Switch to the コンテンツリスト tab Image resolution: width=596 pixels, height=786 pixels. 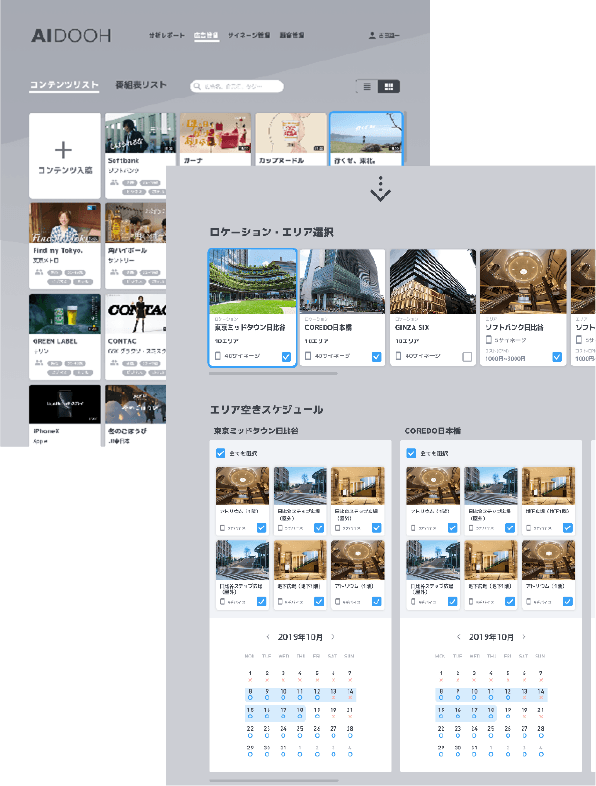coord(64,85)
